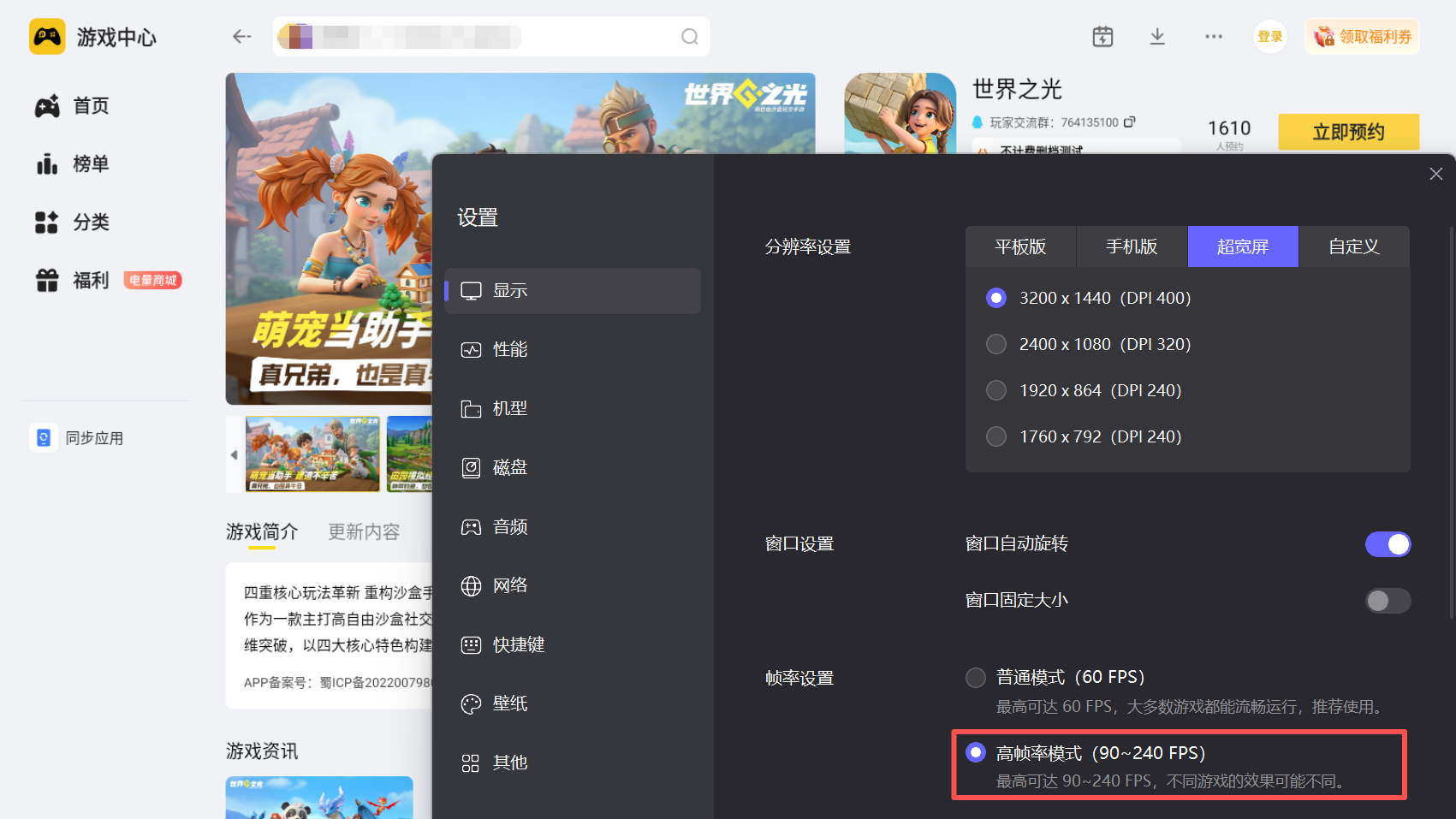
Task: Click the 1610 reservation count
Action: 1229,128
